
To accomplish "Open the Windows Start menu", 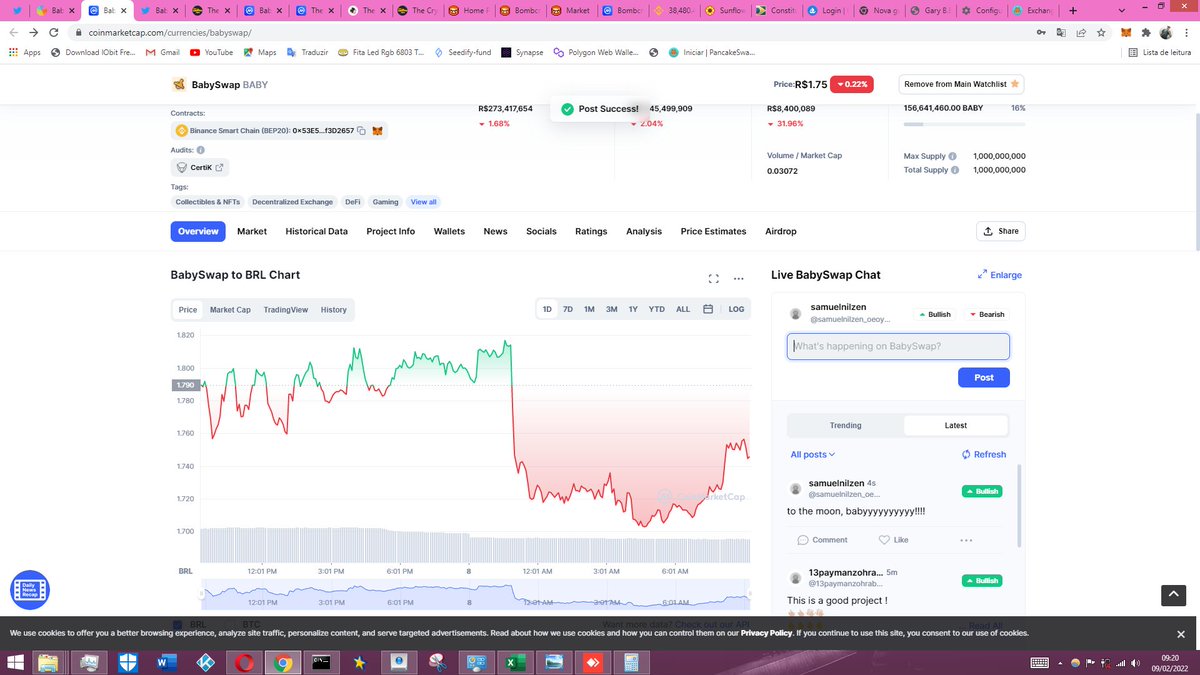I will pyautogui.click(x=14, y=662).
